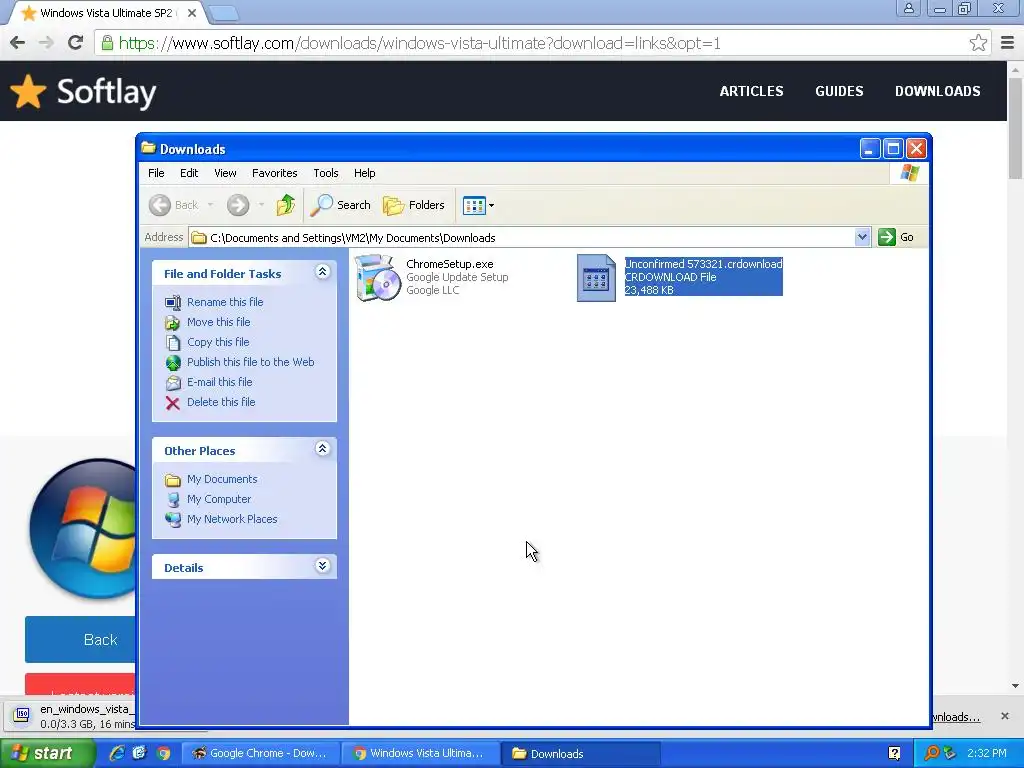Viewport: 1024px width, 768px height.
Task: Click Delete this file
Action: point(221,402)
